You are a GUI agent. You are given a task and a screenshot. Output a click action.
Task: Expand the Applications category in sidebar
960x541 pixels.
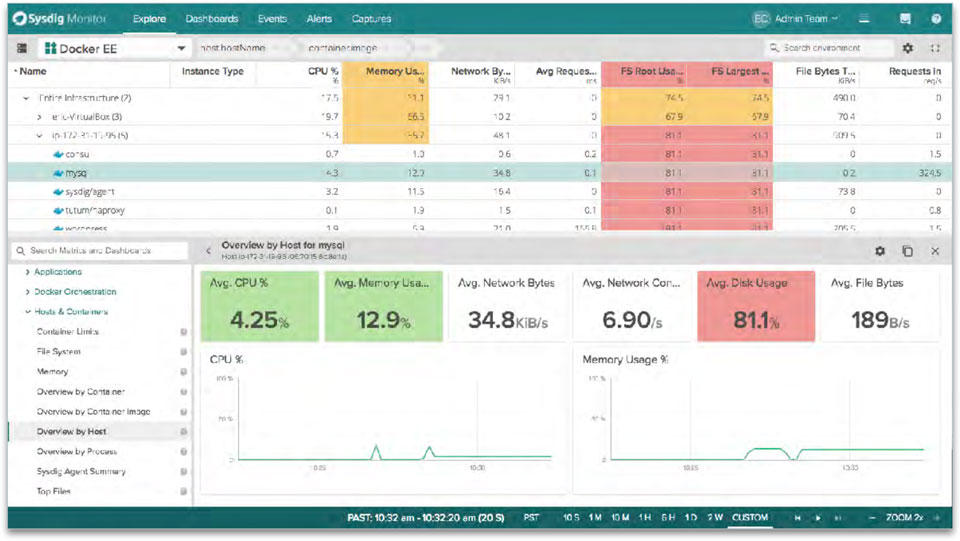[x=27, y=272]
